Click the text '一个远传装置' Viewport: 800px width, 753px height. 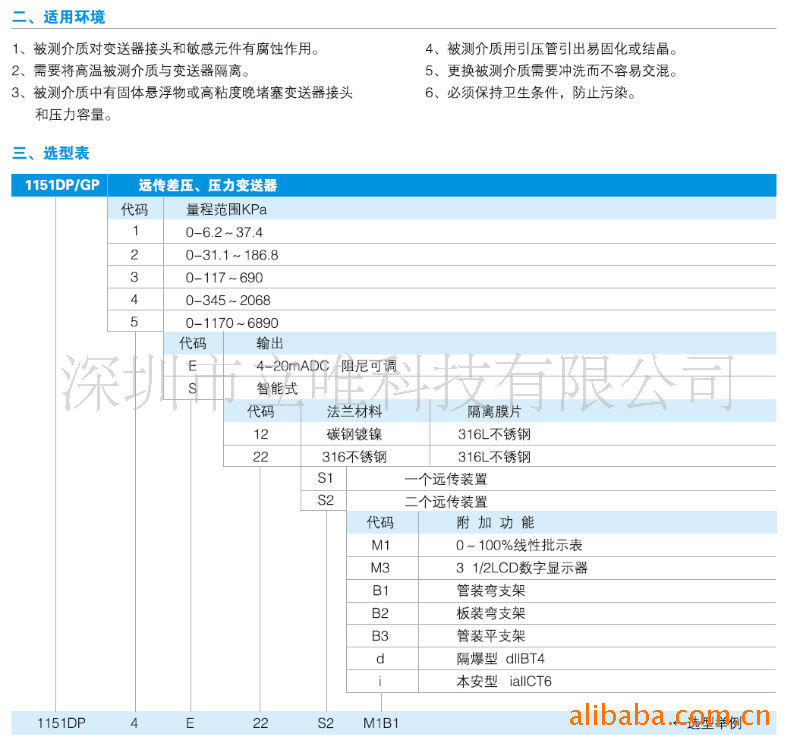tap(446, 480)
